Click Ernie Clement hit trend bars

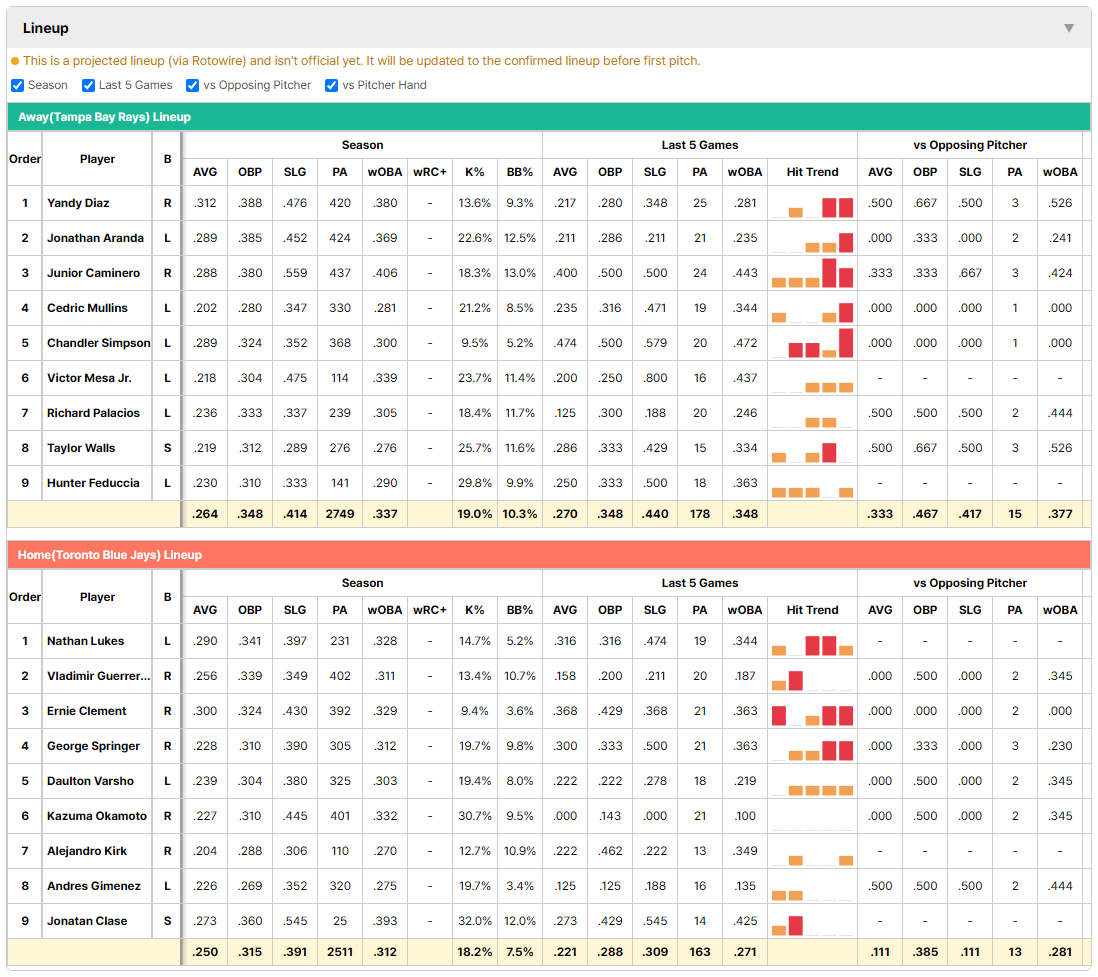coord(812,712)
